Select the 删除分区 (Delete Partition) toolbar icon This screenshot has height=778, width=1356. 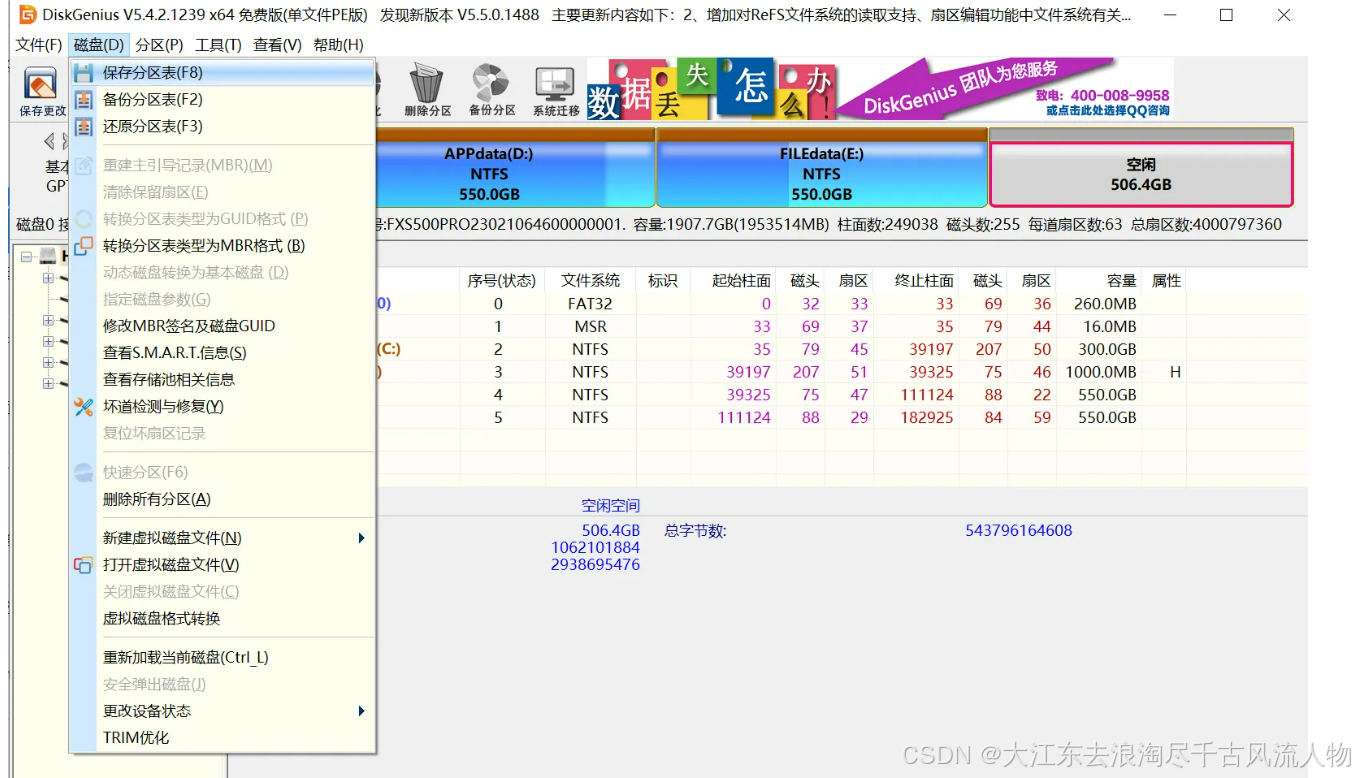coord(427,85)
